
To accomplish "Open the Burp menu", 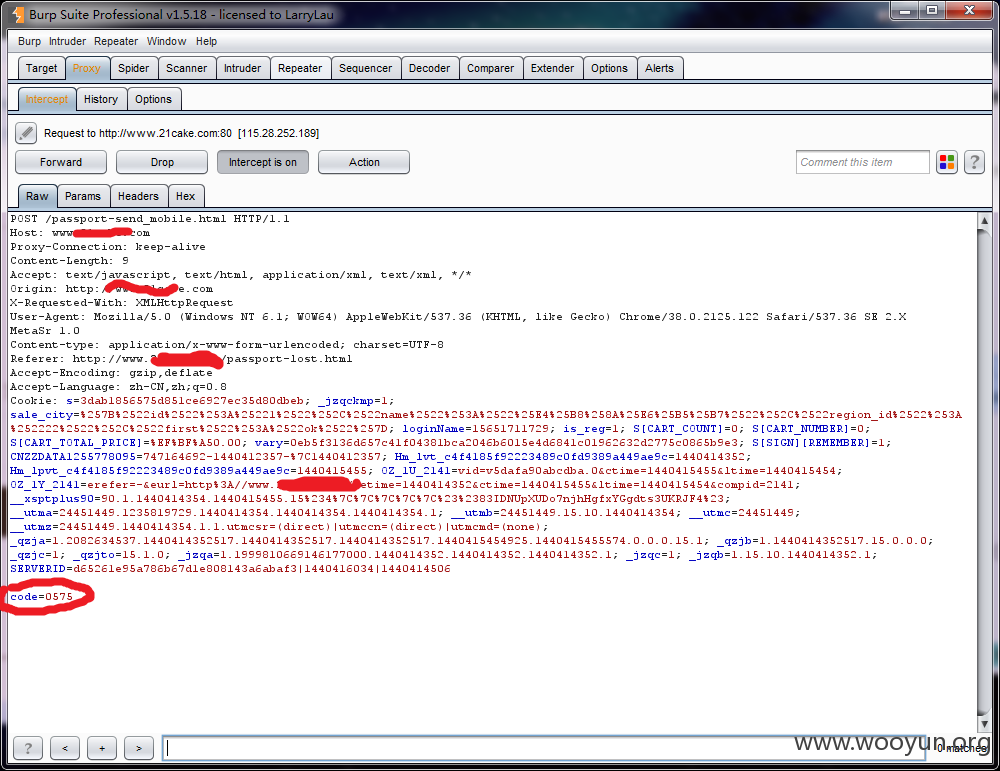I will click(29, 41).
